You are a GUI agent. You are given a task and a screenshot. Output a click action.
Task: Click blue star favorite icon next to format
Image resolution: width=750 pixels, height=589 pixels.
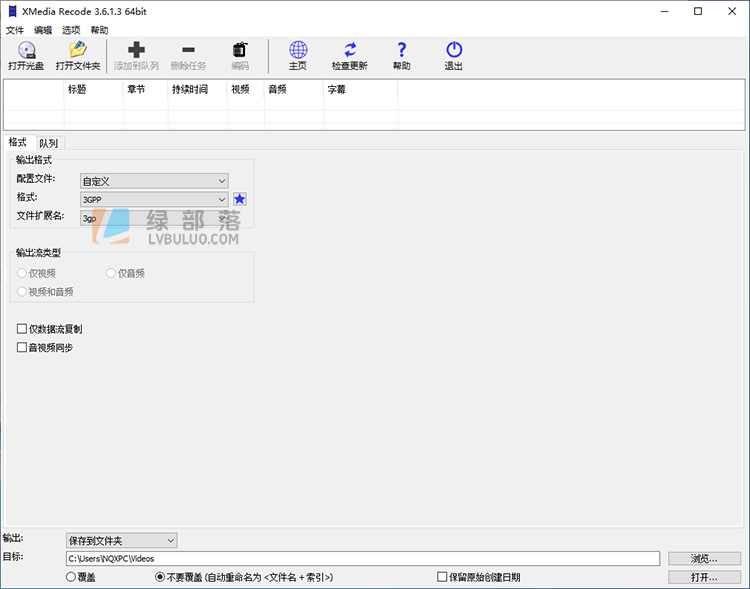click(x=240, y=199)
